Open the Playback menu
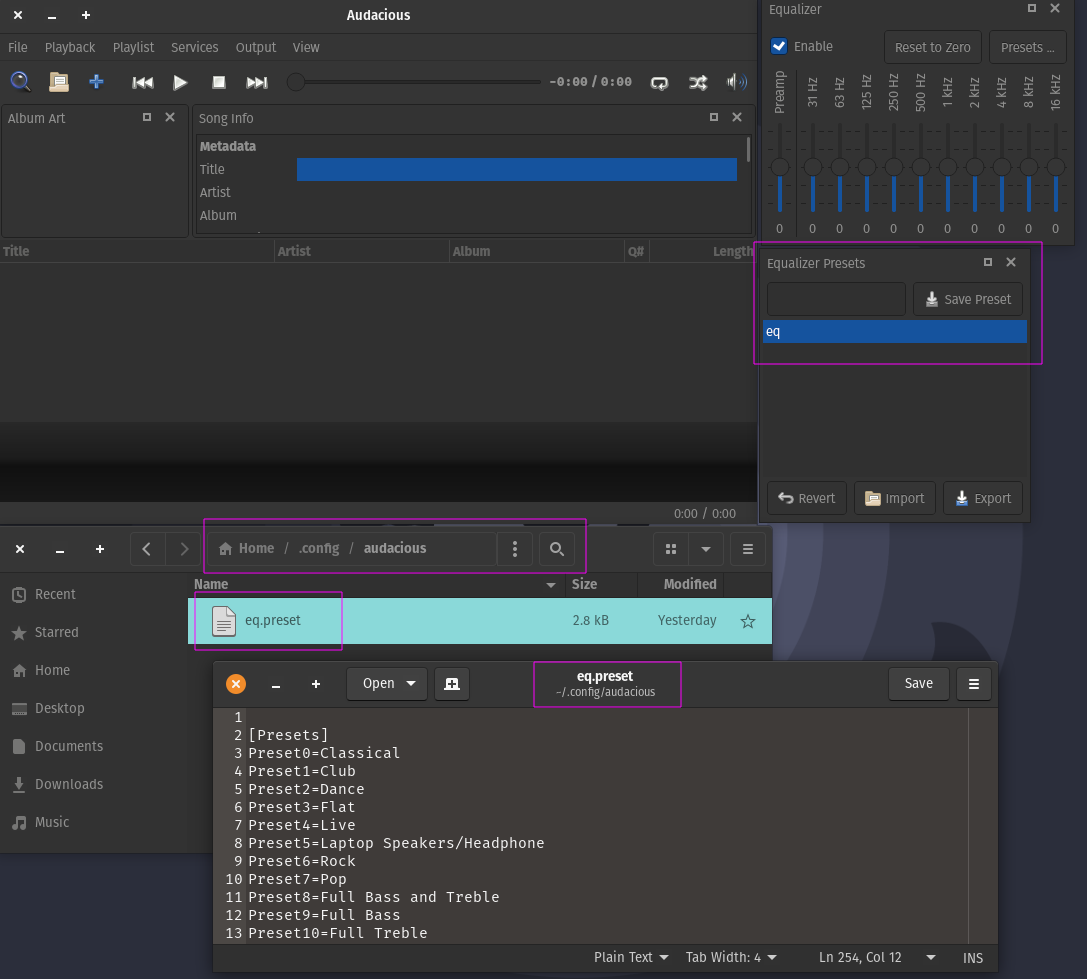The image size is (1087, 979). click(70, 47)
